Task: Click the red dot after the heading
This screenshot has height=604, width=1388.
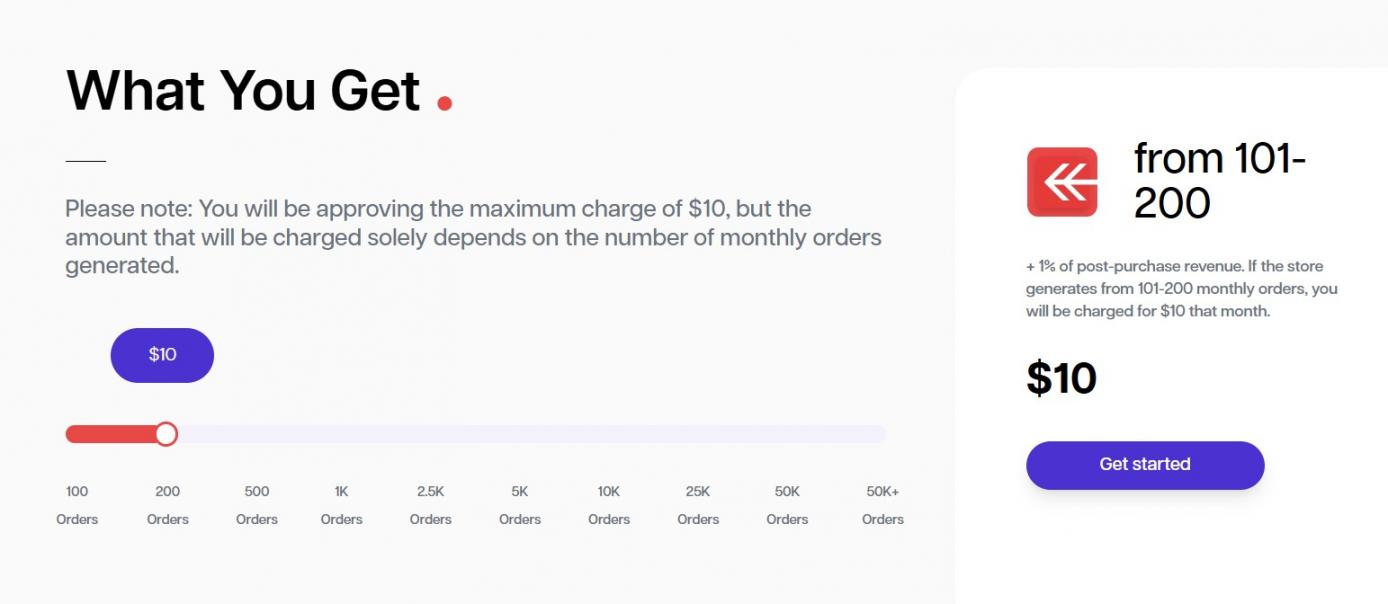Action: coord(445,102)
